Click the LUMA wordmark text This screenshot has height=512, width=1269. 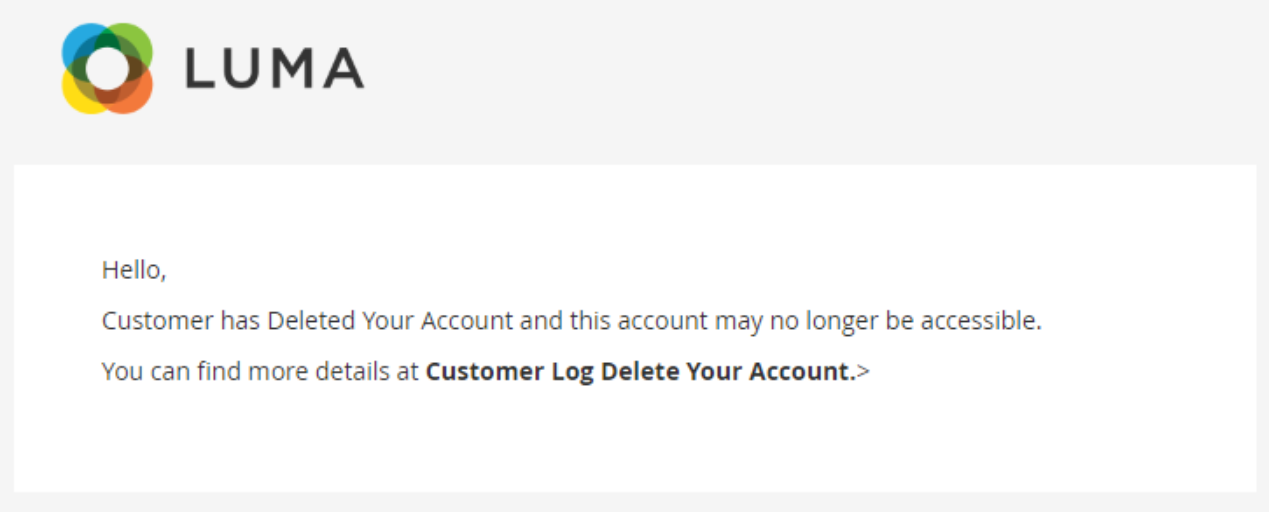coord(274,68)
